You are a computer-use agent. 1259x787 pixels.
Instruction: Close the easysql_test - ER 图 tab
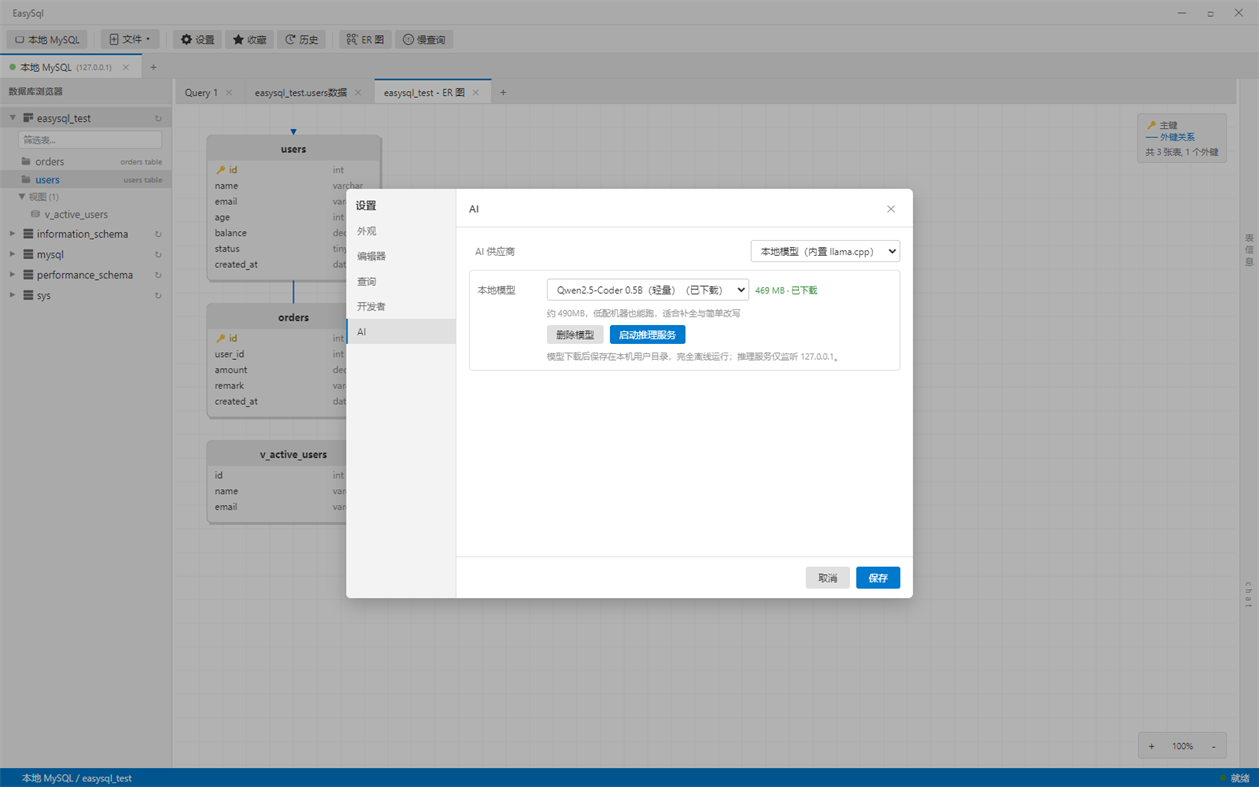pyautogui.click(x=476, y=93)
